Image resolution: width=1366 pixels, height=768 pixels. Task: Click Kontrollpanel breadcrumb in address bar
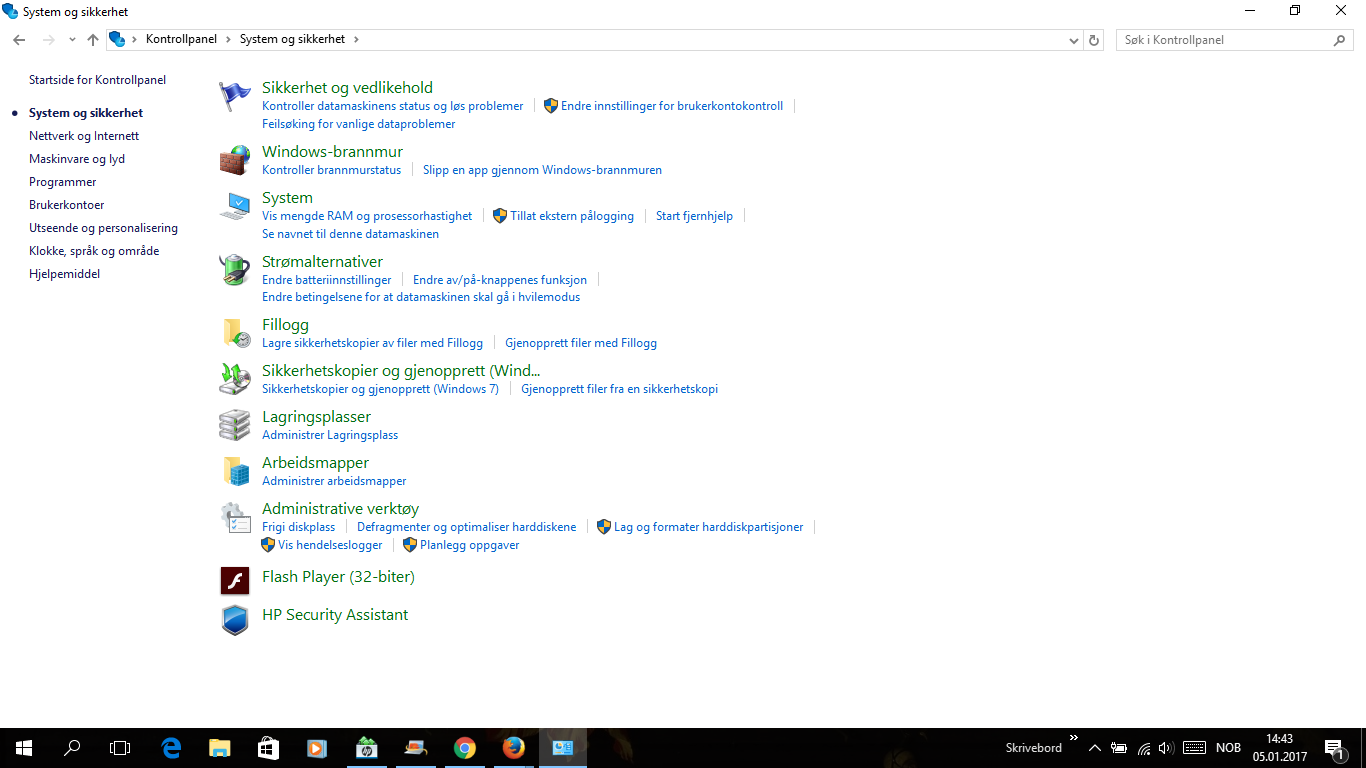point(181,39)
